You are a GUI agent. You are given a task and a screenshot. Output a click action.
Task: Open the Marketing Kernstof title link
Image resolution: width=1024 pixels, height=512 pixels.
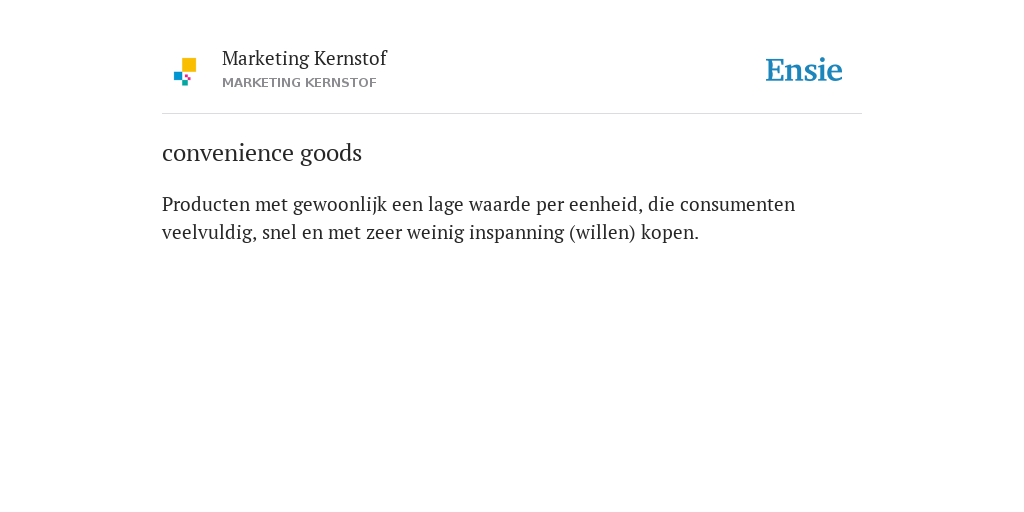click(x=304, y=58)
